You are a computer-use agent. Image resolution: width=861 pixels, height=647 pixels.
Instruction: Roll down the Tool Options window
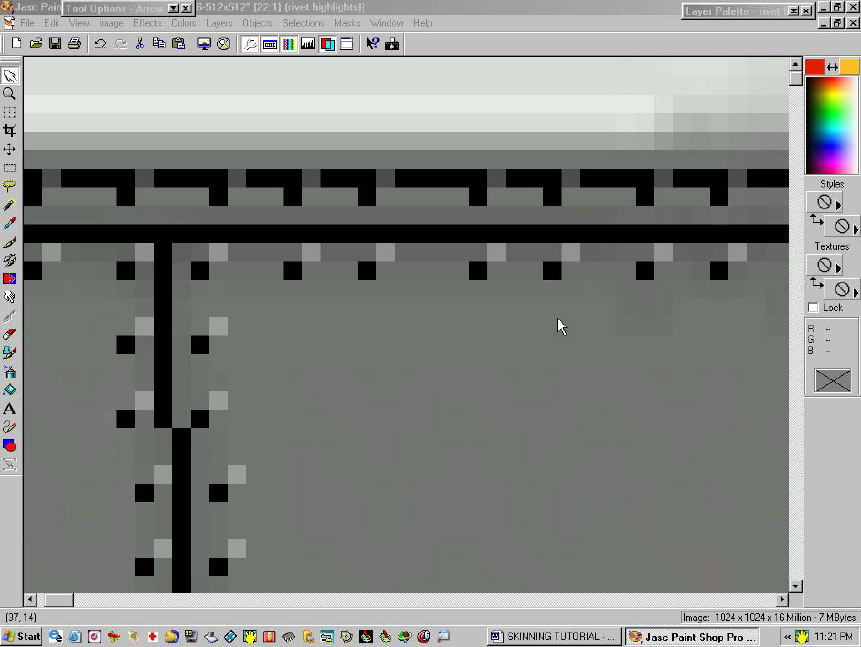pyautogui.click(x=174, y=8)
